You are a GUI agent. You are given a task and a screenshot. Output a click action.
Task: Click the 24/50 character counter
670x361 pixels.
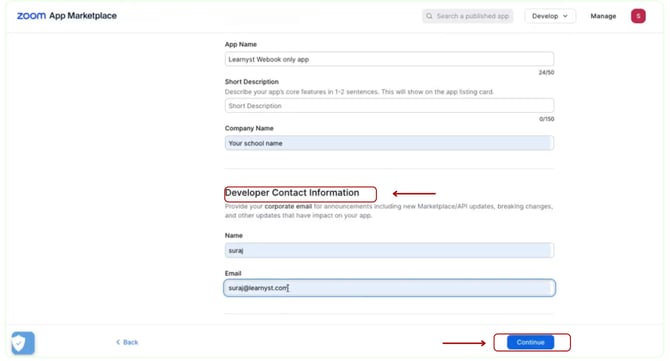(x=546, y=73)
